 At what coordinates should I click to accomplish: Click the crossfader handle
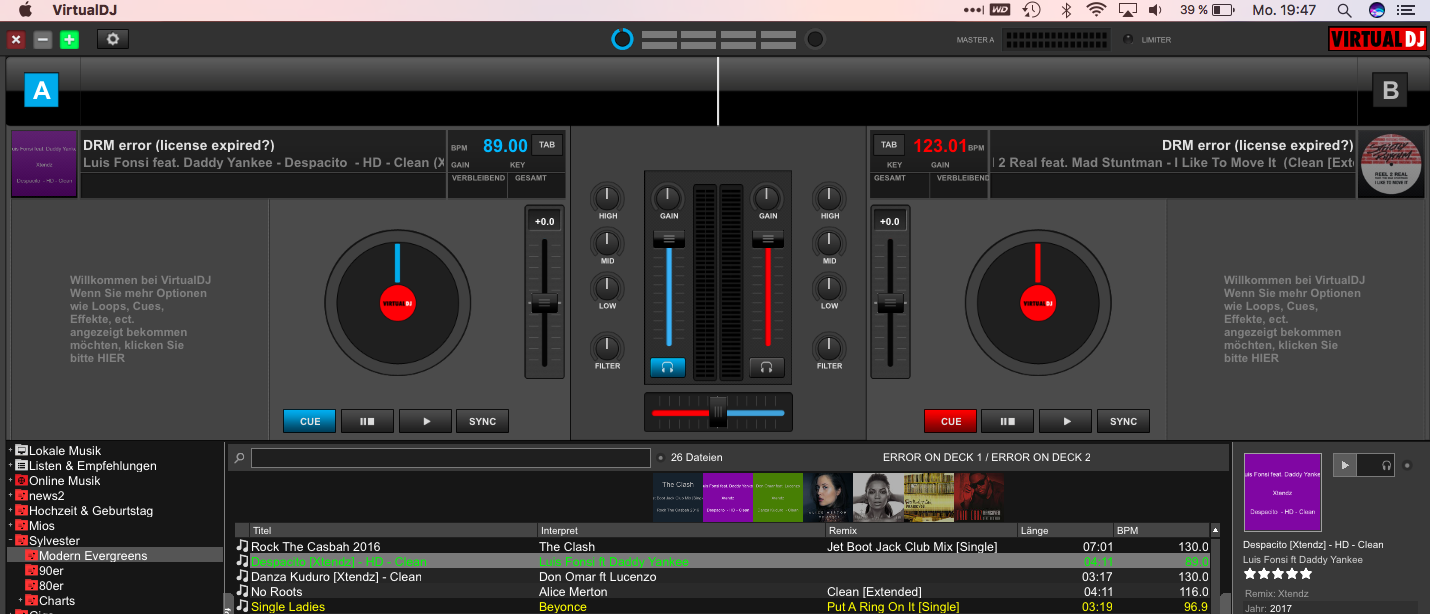718,411
